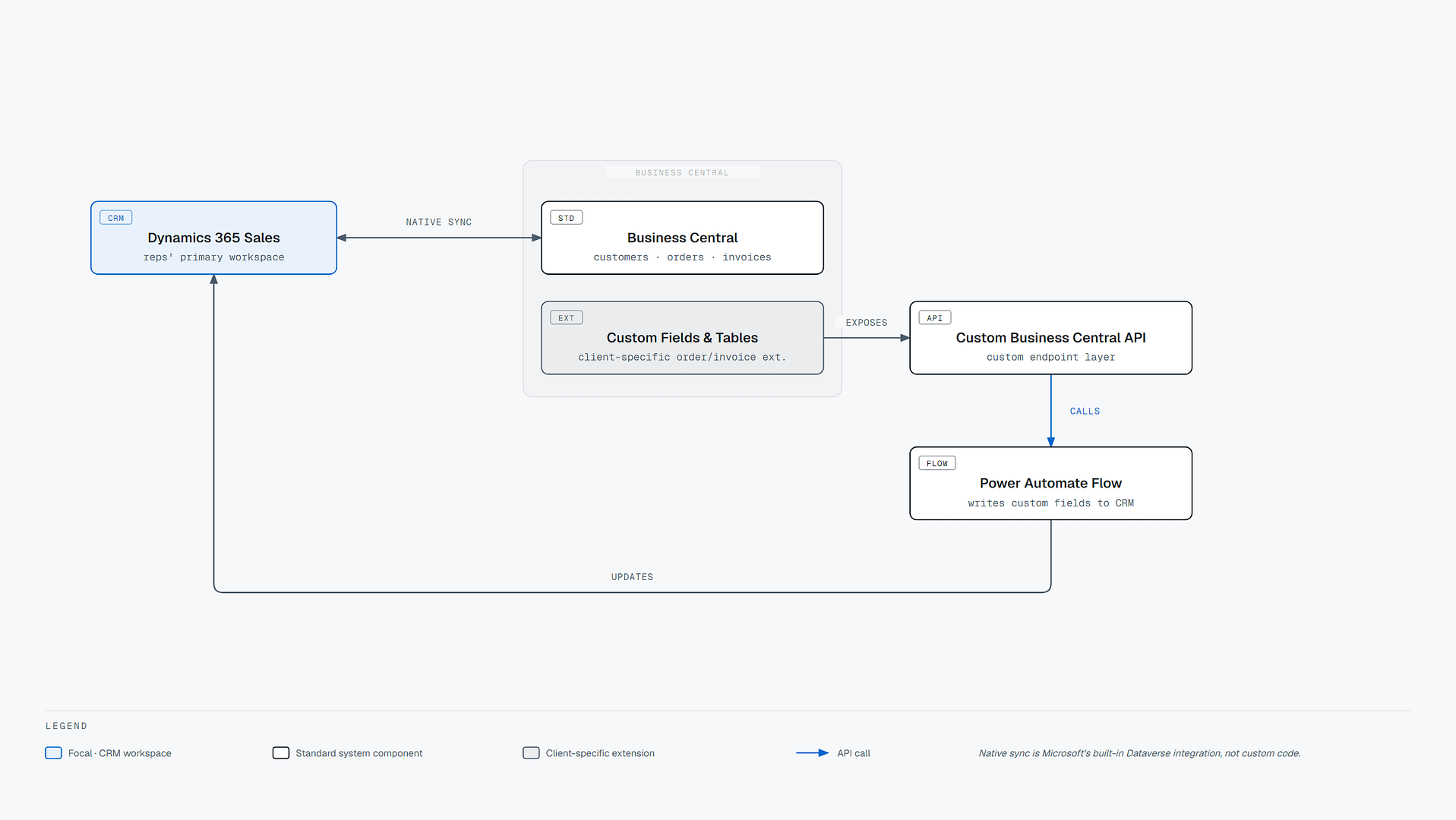Click the FLOW tag badge

pos(936,463)
